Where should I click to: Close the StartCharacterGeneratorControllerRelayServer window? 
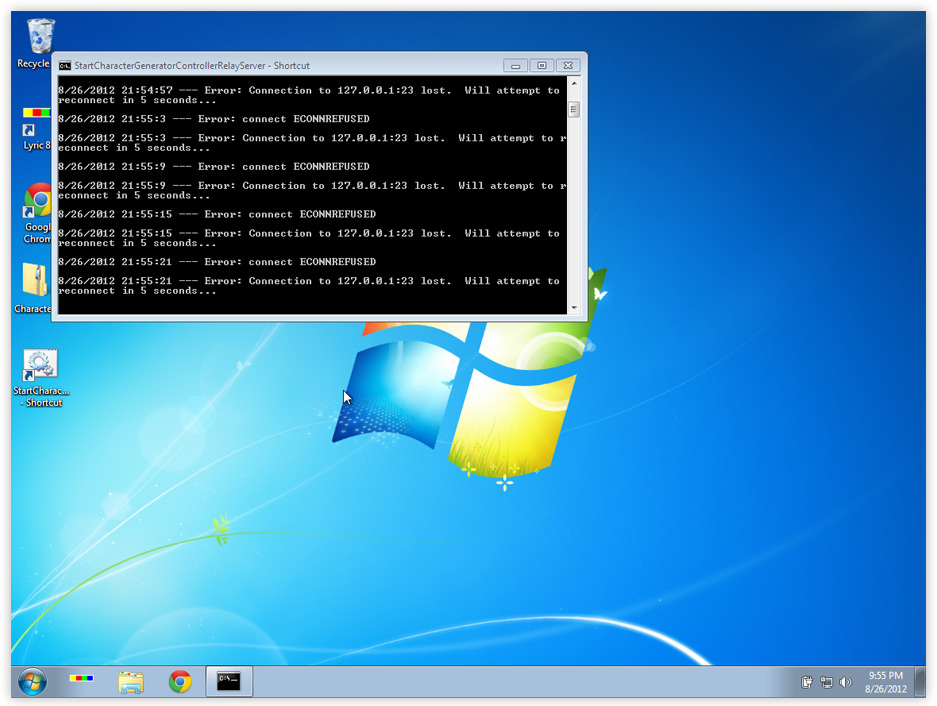[x=568, y=65]
